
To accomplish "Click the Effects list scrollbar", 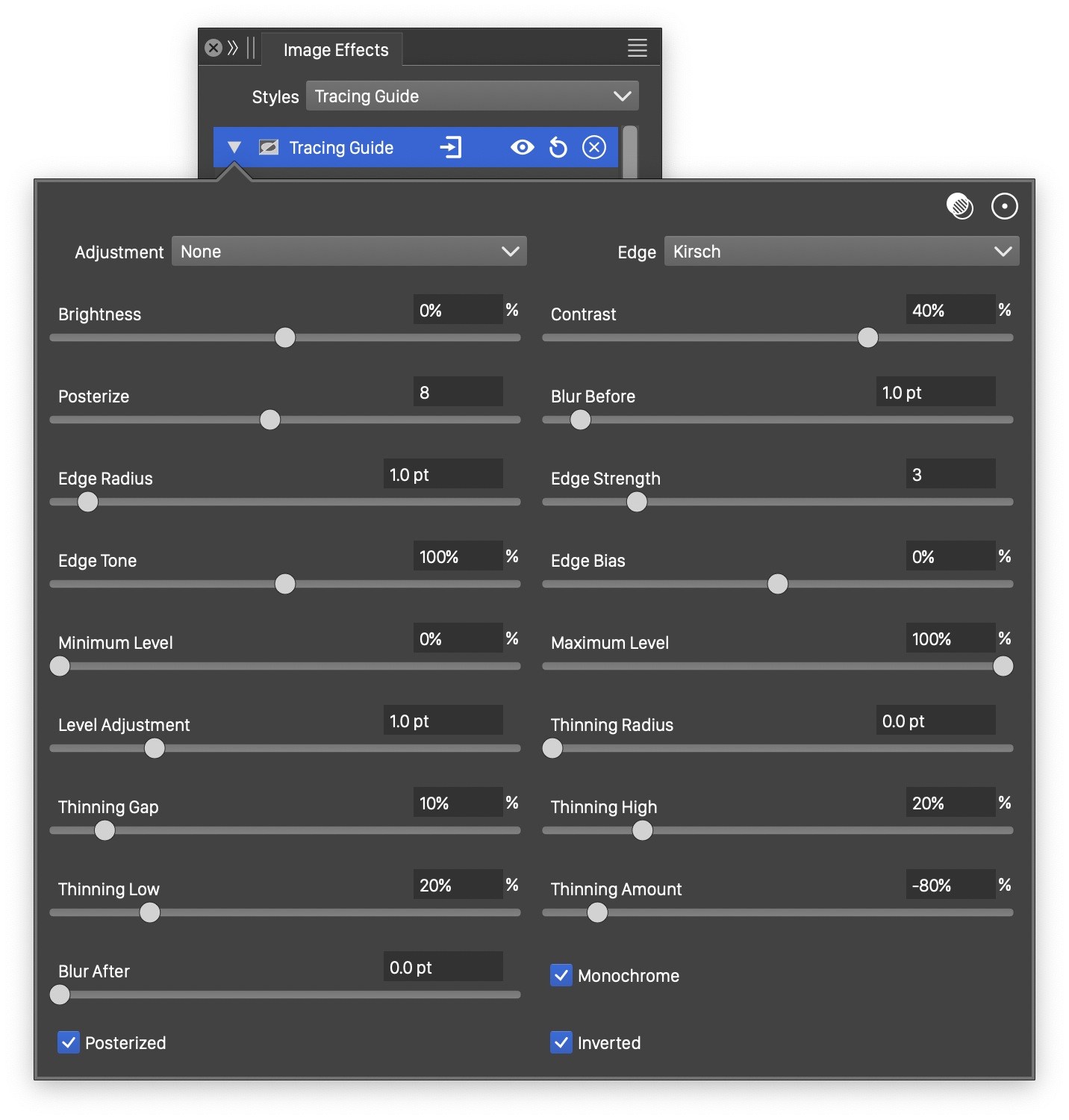I will point(630,152).
